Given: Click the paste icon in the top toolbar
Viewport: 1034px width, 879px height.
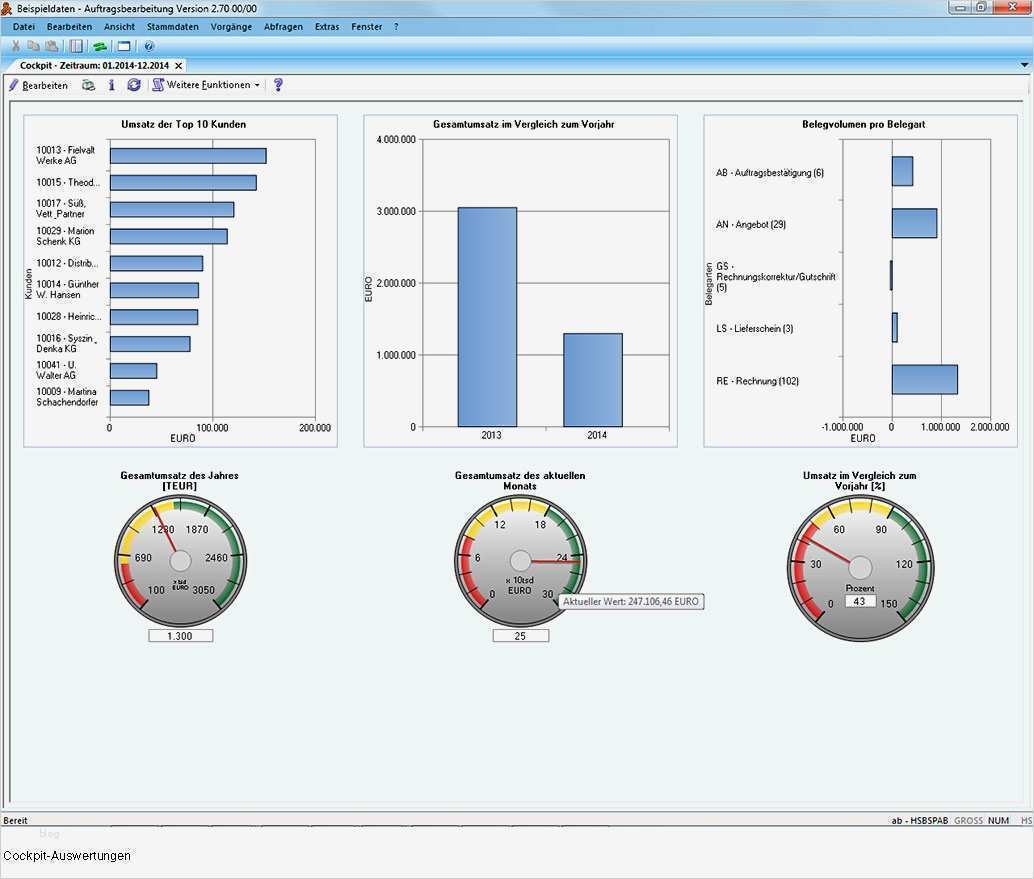Looking at the screenshot, I should (51, 46).
